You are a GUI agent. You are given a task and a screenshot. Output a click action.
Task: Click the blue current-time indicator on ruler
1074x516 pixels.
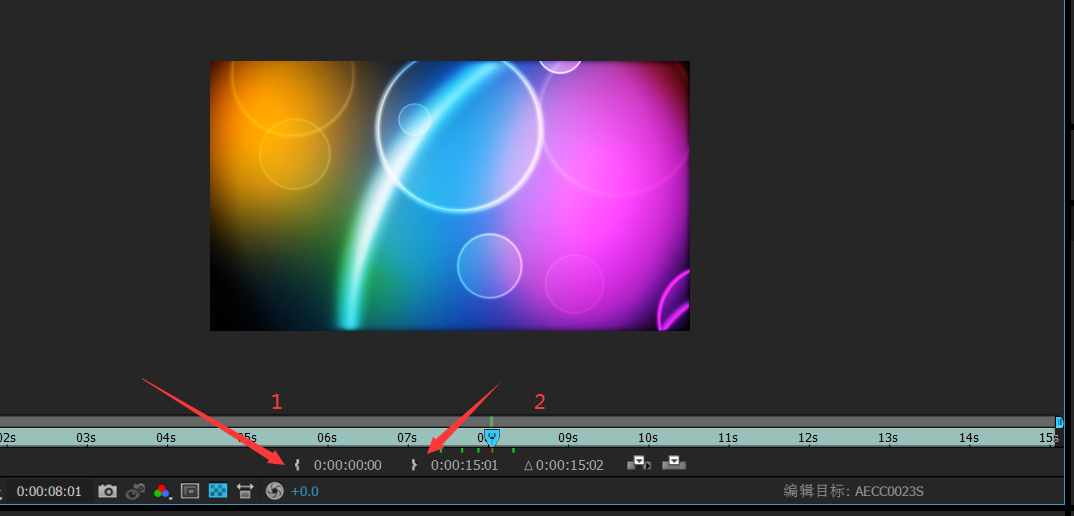pyautogui.click(x=492, y=437)
